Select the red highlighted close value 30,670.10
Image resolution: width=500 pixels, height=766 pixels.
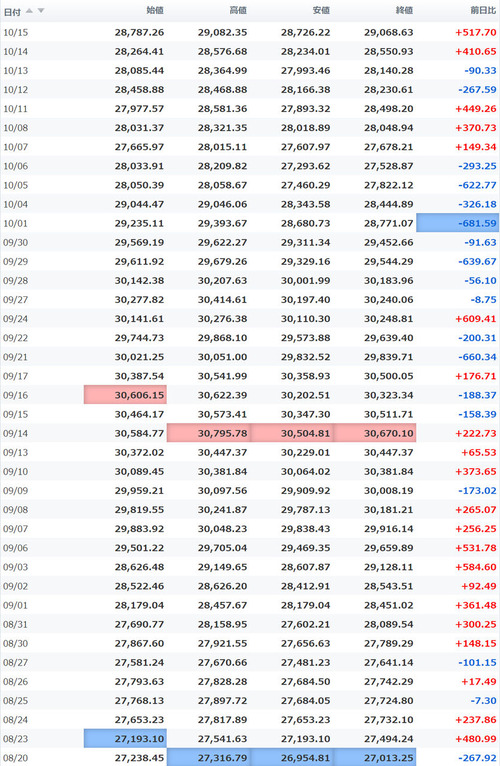pos(375,433)
